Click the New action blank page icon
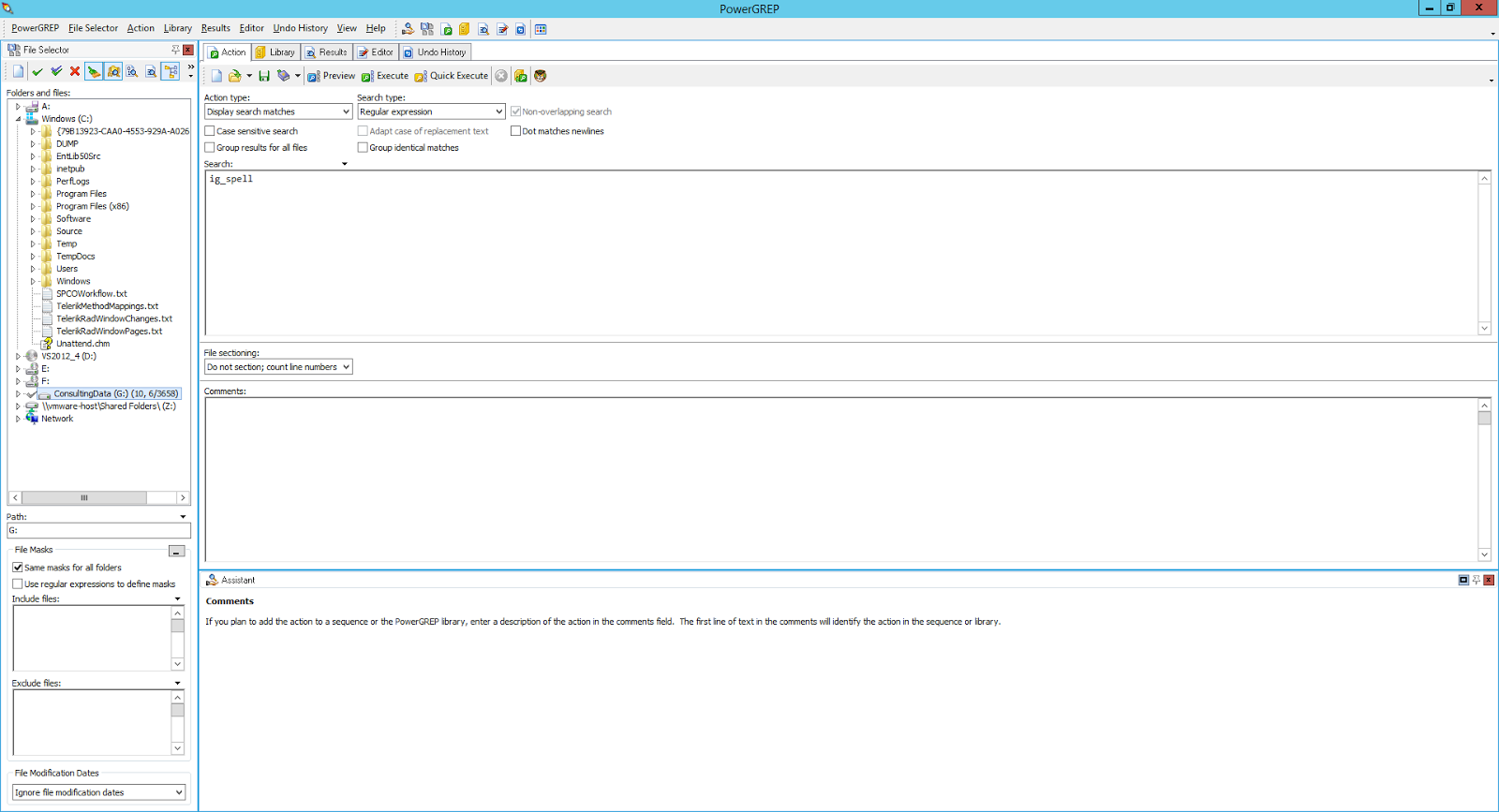1499x812 pixels. pyautogui.click(x=216, y=76)
